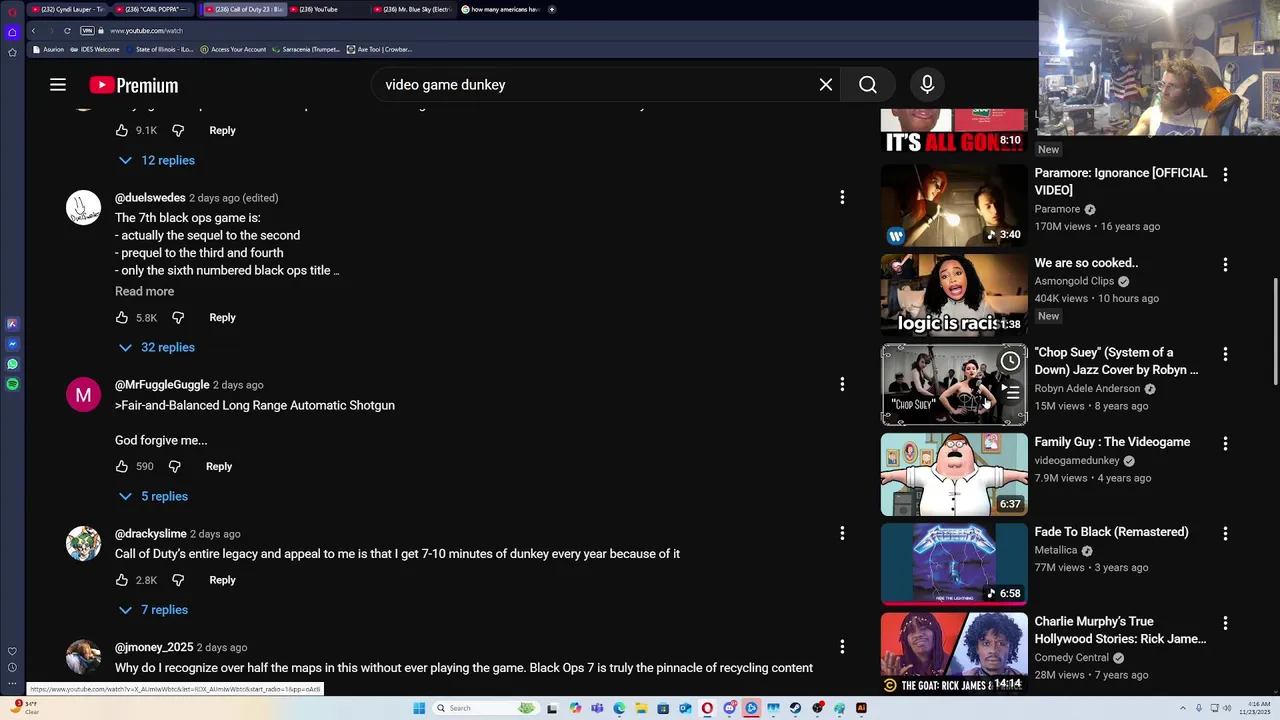
Task: Open more options for Family Guy Videogame
Action: tap(1225, 443)
